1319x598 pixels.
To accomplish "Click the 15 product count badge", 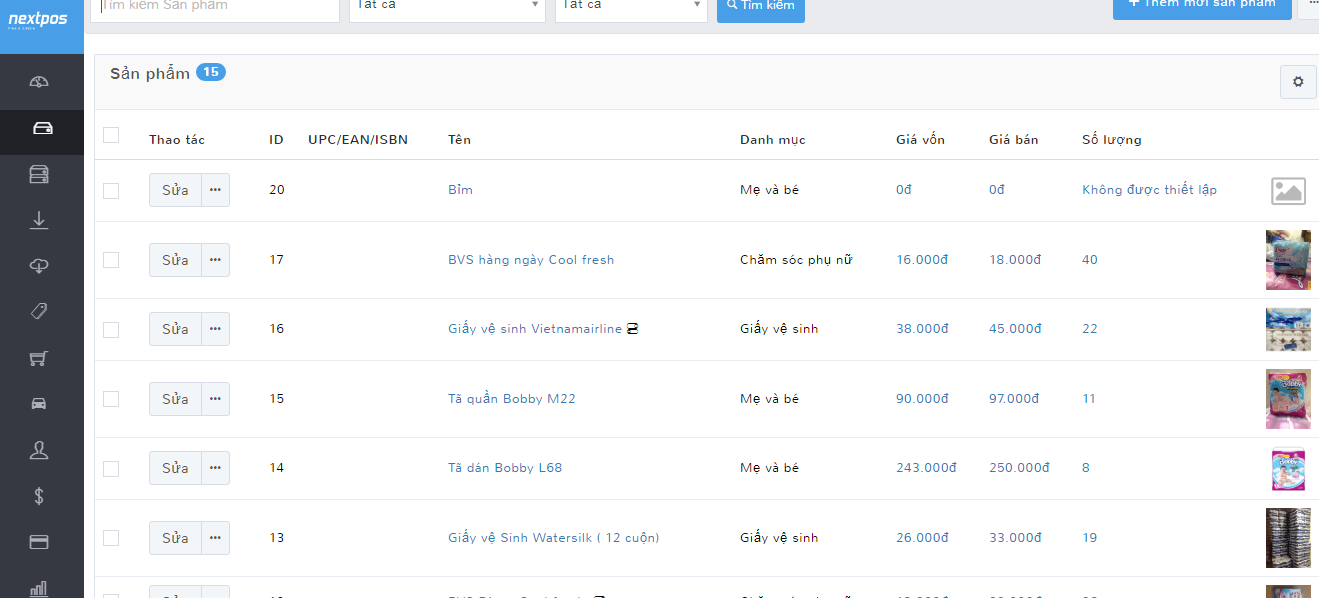I will [211, 72].
